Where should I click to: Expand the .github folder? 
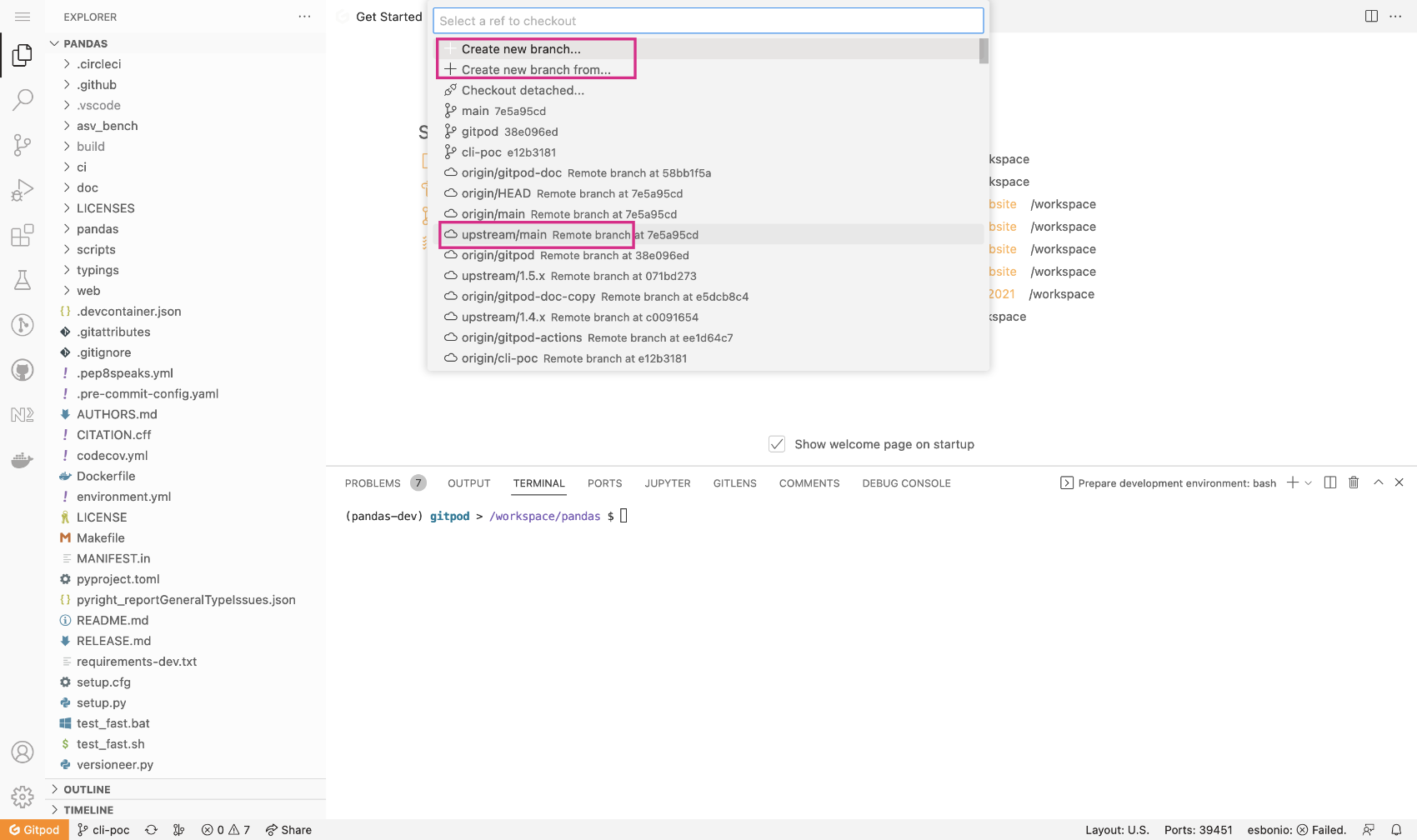[96, 84]
